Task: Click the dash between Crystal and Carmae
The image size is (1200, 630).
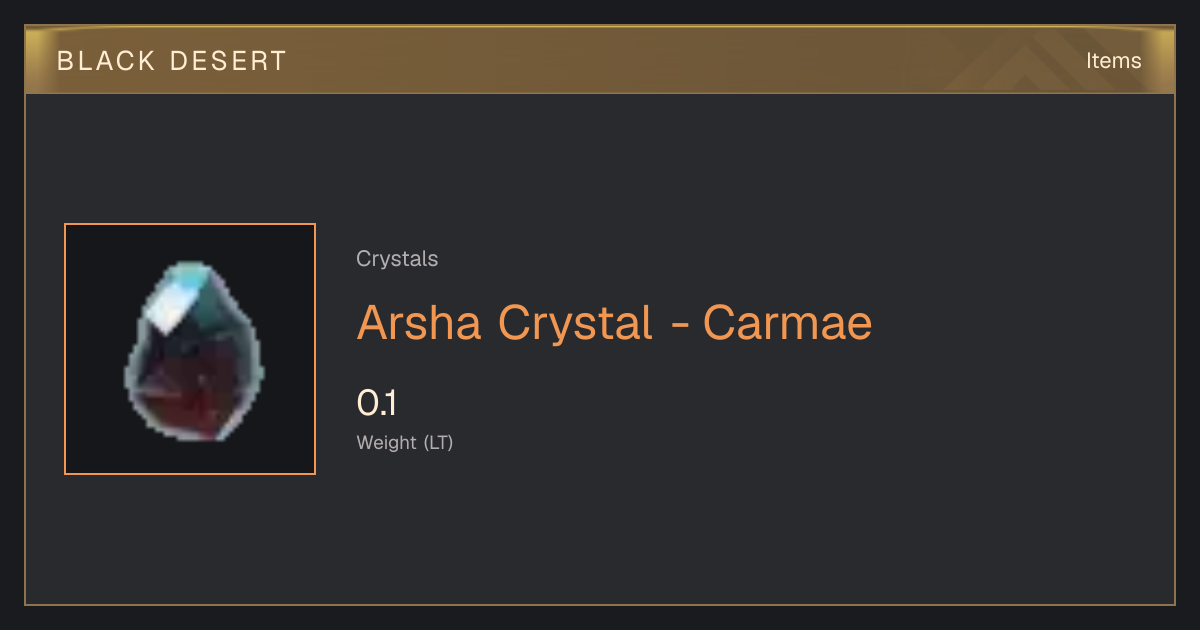Action: pos(677,326)
